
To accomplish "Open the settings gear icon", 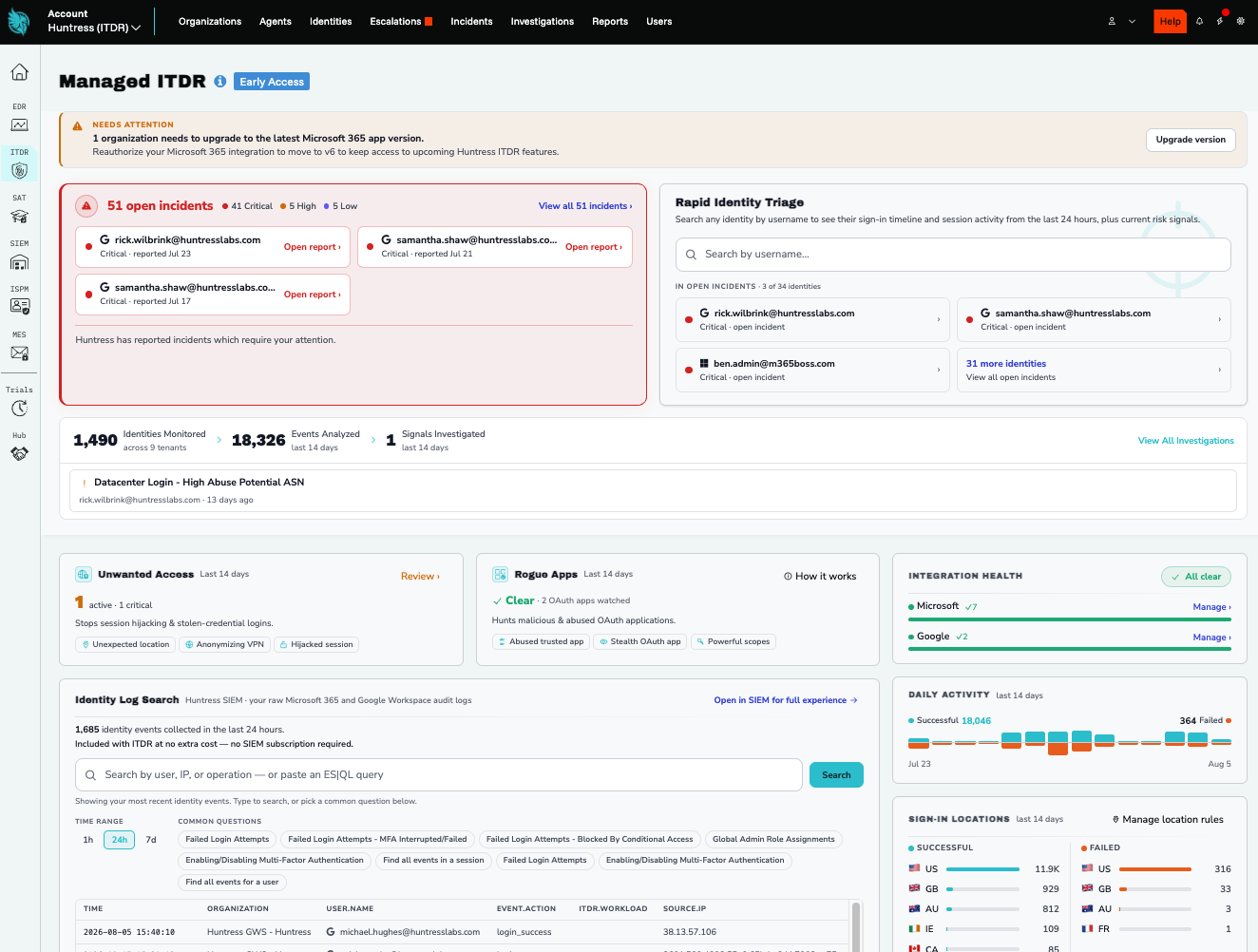I will coord(1240,21).
